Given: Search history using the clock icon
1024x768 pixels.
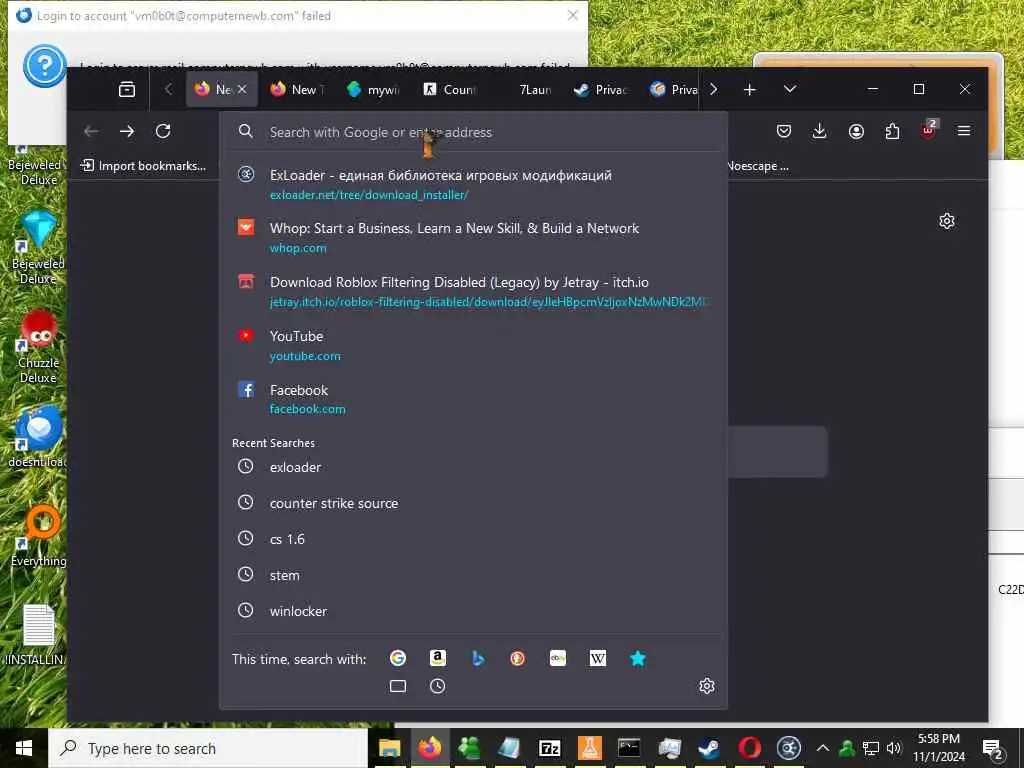Looking at the screenshot, I should point(438,686).
